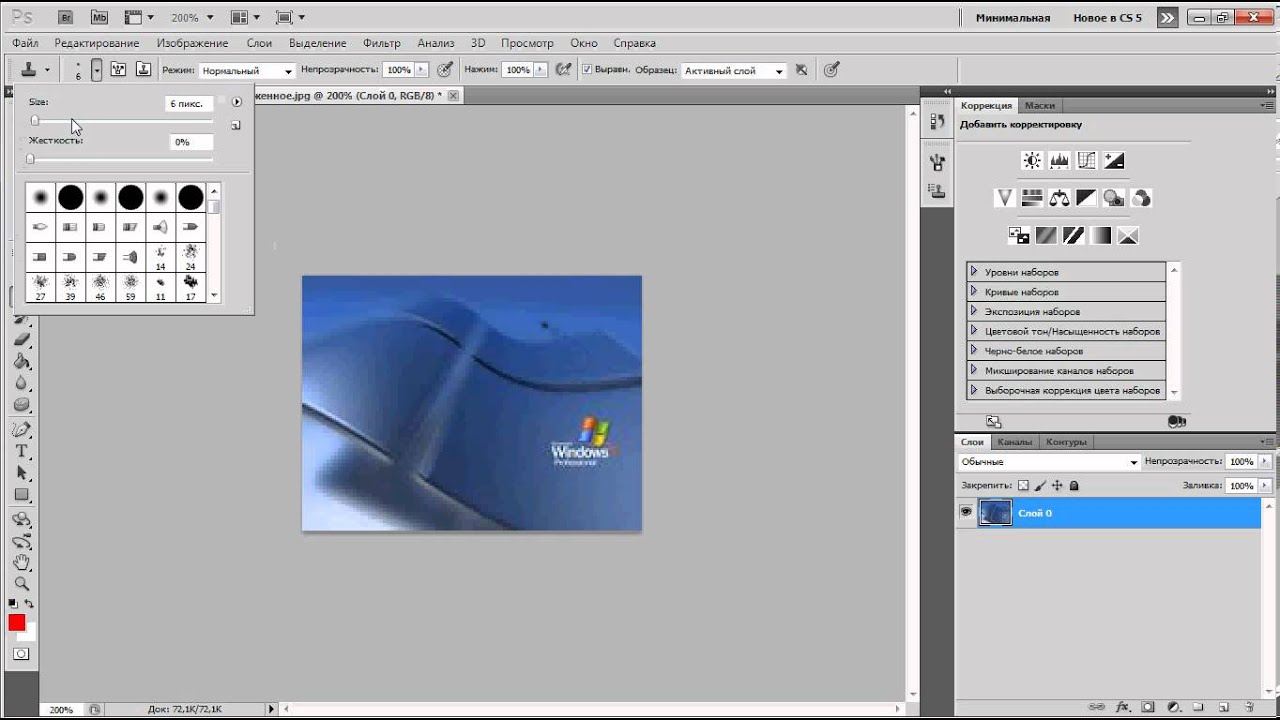Add a Vibrance adjustment

coord(1005,198)
